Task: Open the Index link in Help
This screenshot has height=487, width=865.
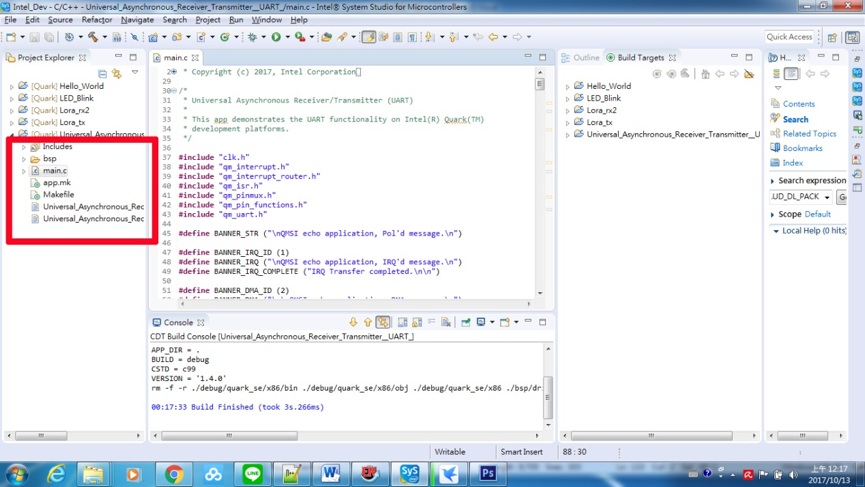Action: point(793,163)
